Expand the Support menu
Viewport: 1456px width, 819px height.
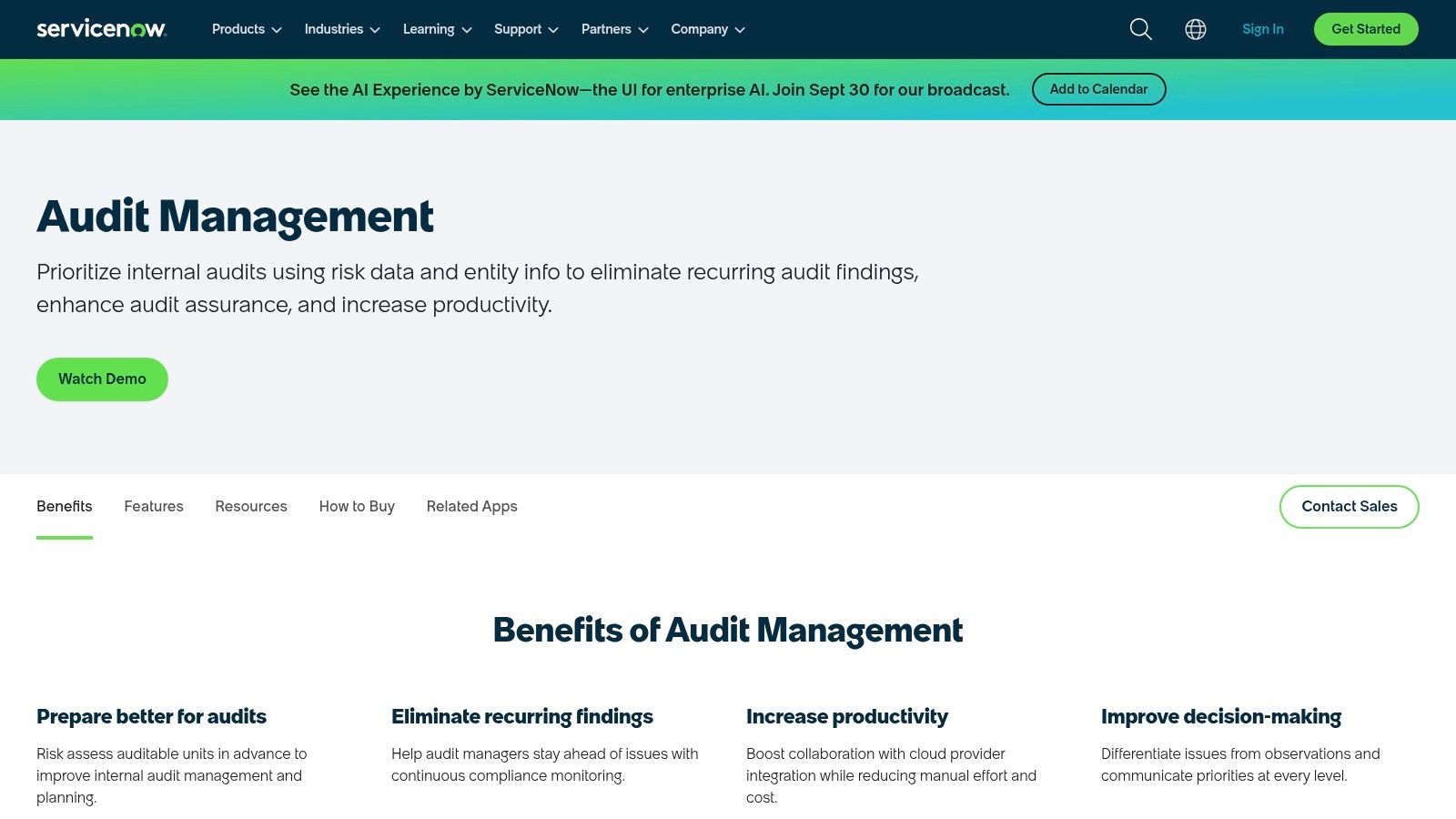(x=526, y=29)
